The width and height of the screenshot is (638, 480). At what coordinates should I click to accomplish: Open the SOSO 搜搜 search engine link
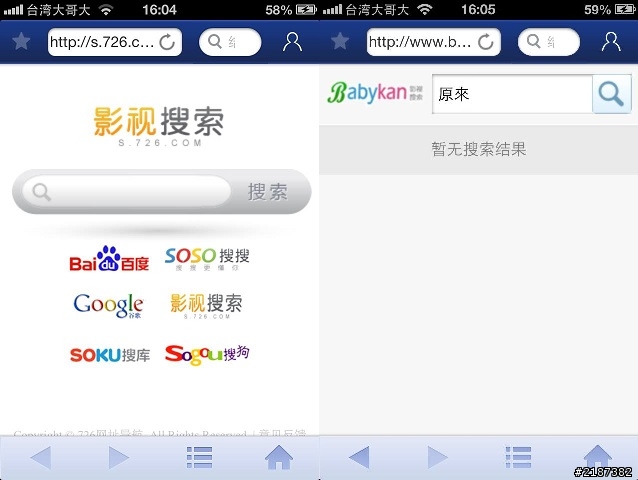207,259
